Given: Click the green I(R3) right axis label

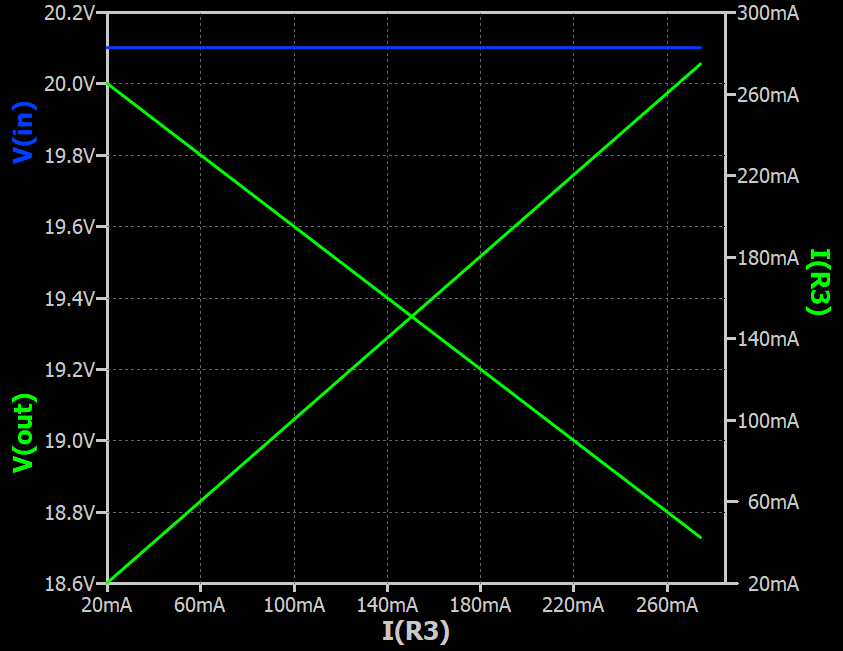Looking at the screenshot, I should (819, 281).
